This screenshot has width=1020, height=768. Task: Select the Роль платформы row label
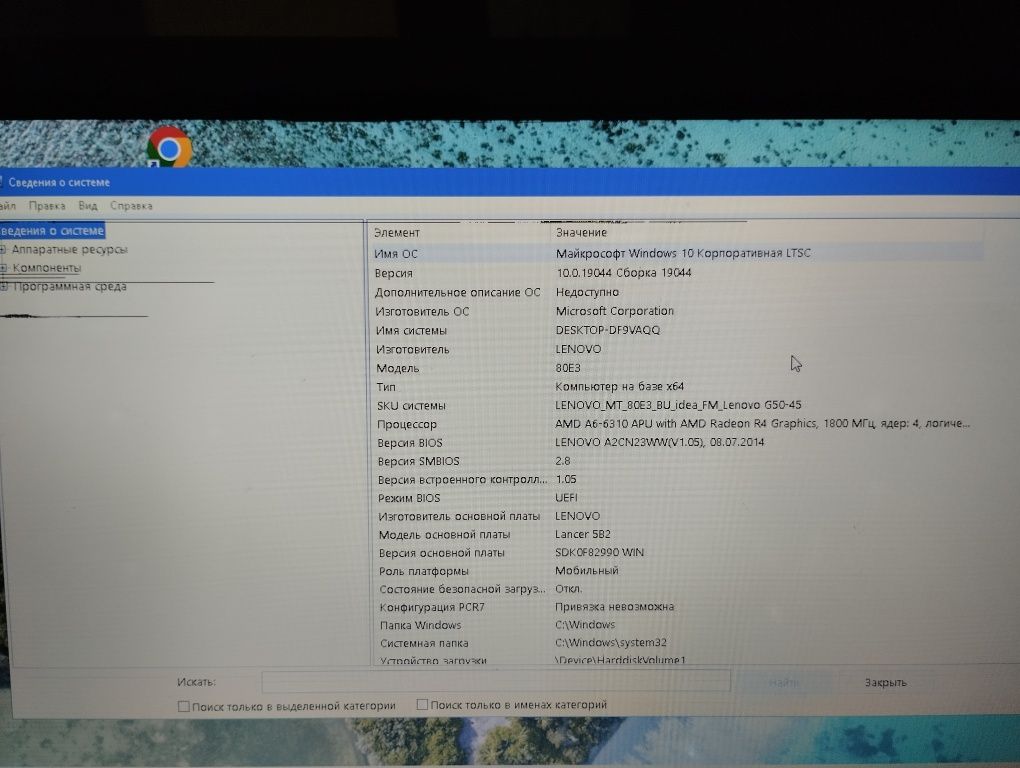[423, 571]
